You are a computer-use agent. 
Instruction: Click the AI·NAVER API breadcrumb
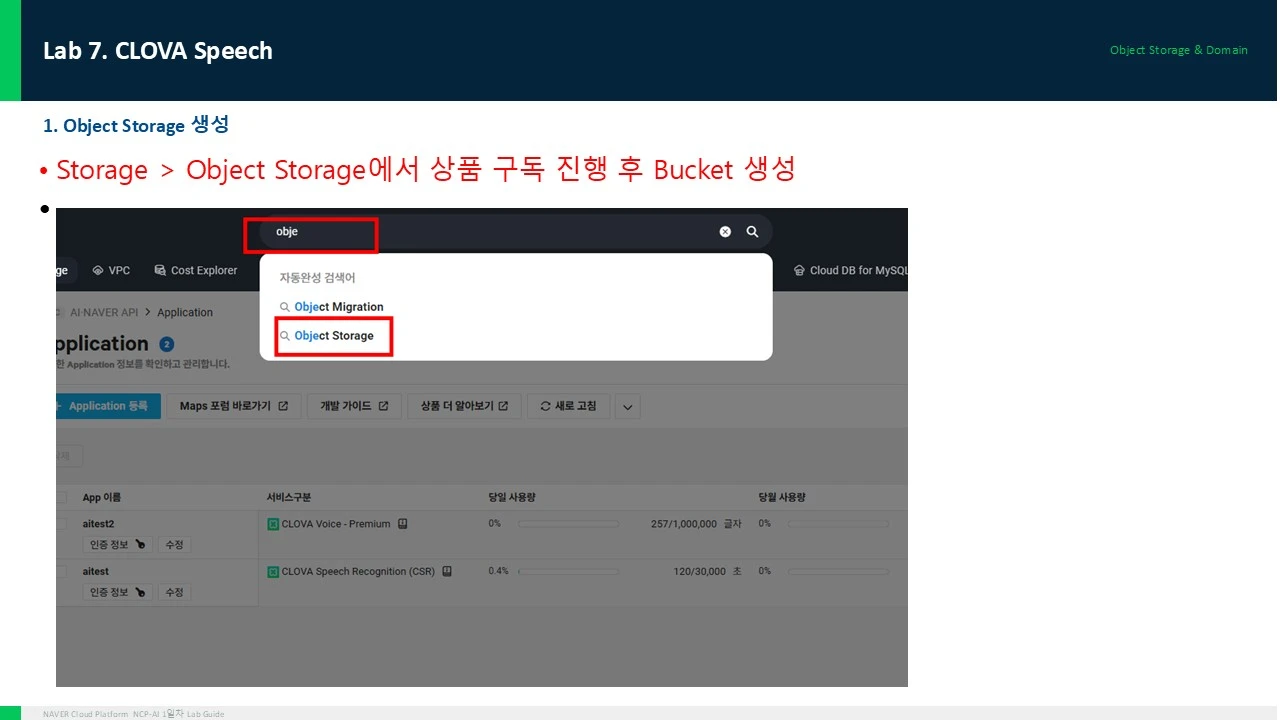[x=103, y=313]
